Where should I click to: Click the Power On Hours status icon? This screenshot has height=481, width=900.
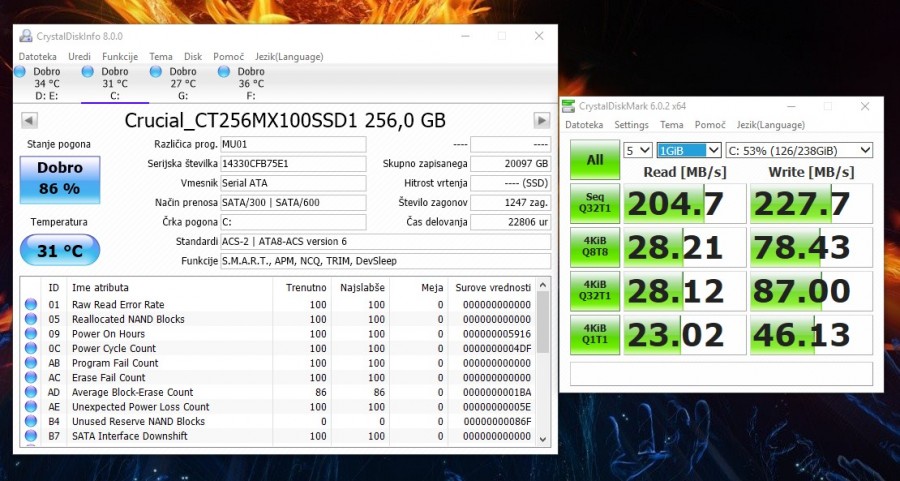pyautogui.click(x=31, y=334)
